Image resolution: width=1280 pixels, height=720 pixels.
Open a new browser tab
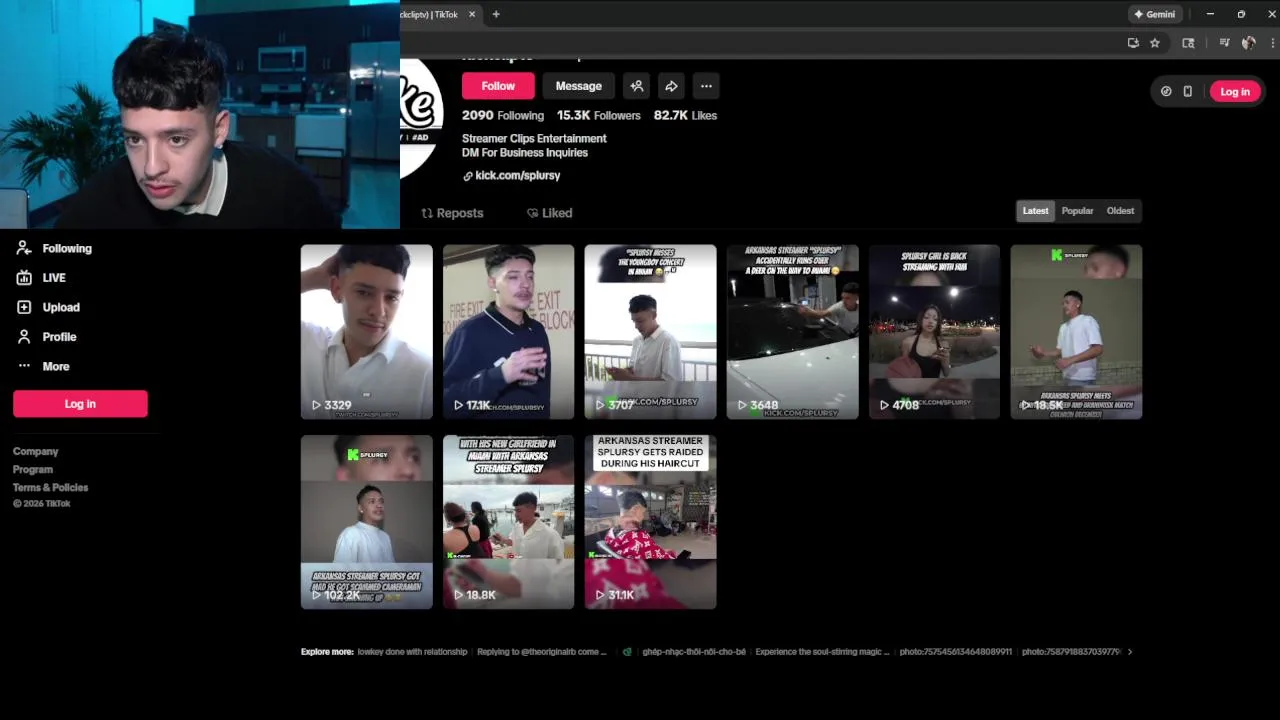[496, 14]
